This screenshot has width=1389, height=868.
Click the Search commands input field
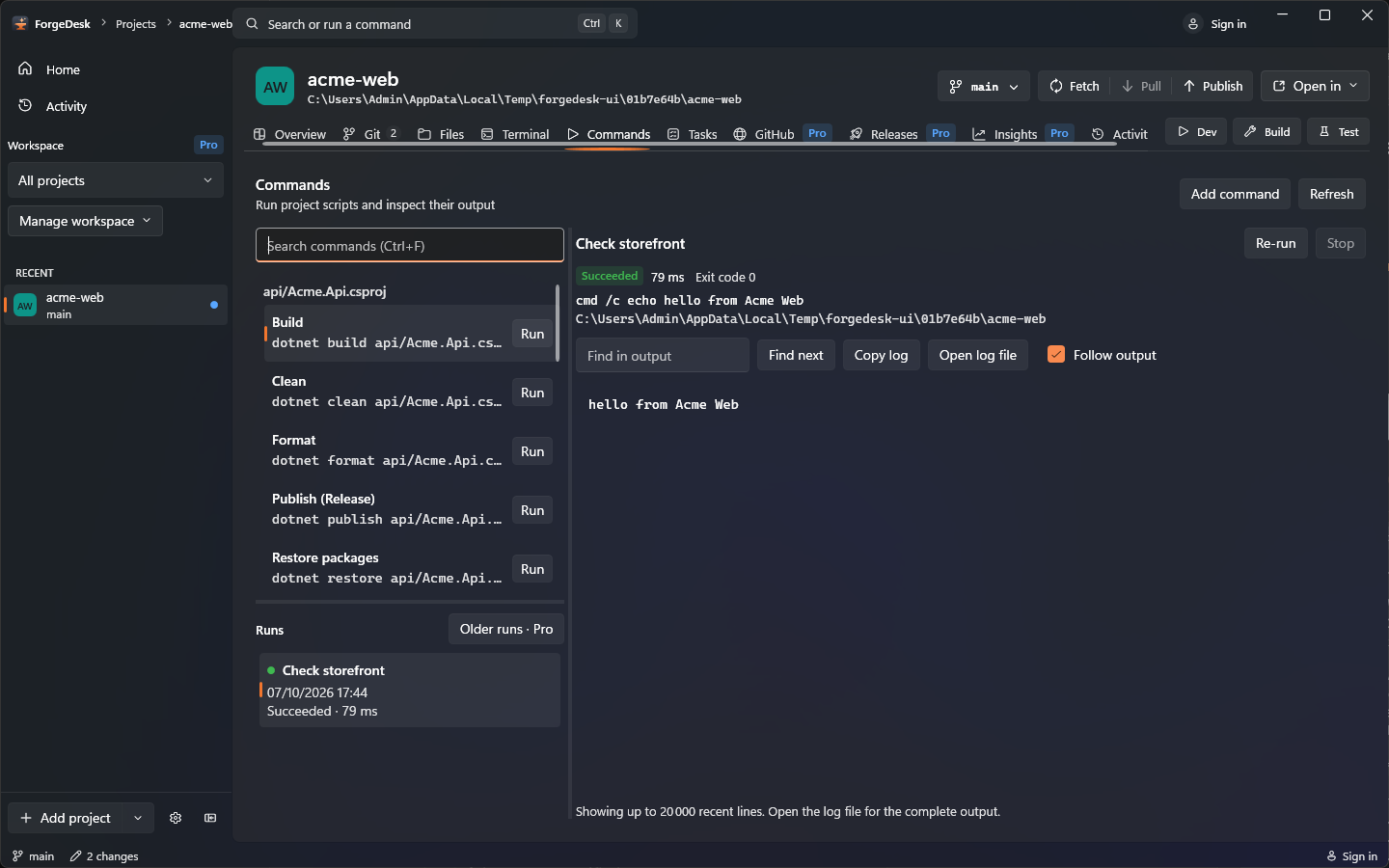[x=410, y=245]
